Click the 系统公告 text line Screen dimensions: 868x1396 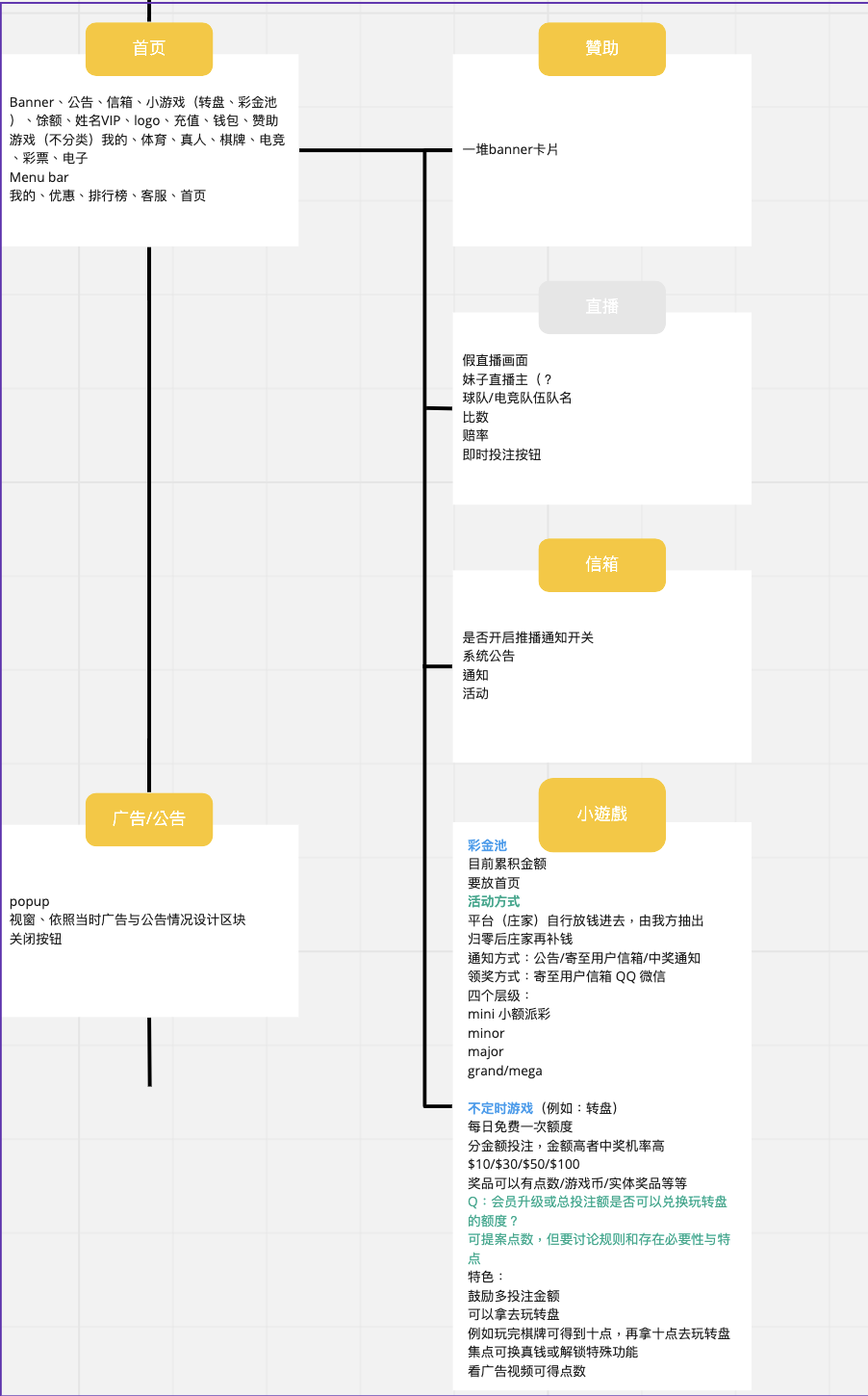[x=488, y=656]
